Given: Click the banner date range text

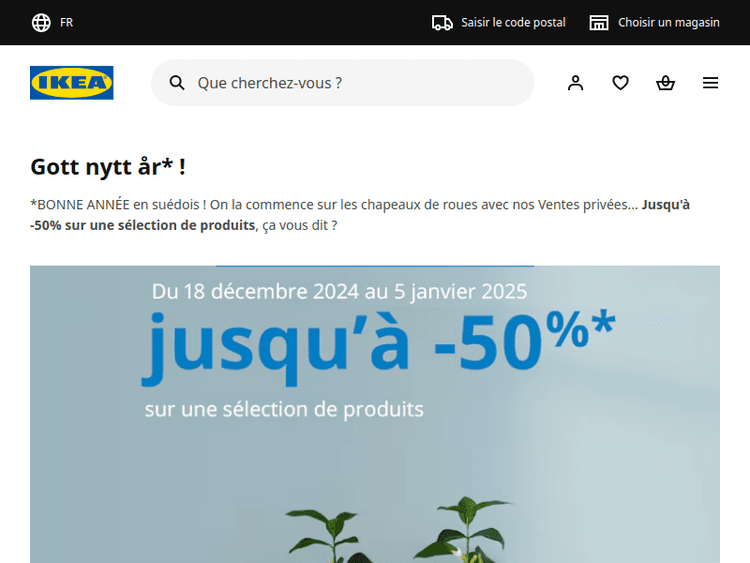Looking at the screenshot, I should pyautogui.click(x=339, y=291).
